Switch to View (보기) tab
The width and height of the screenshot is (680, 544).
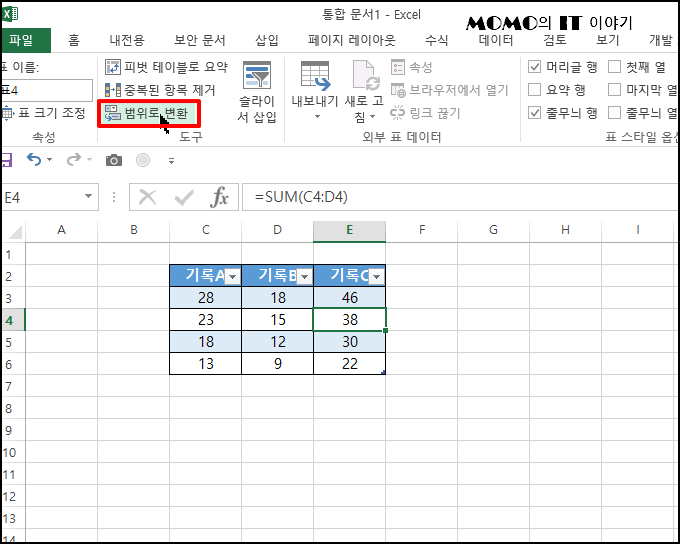pos(607,40)
